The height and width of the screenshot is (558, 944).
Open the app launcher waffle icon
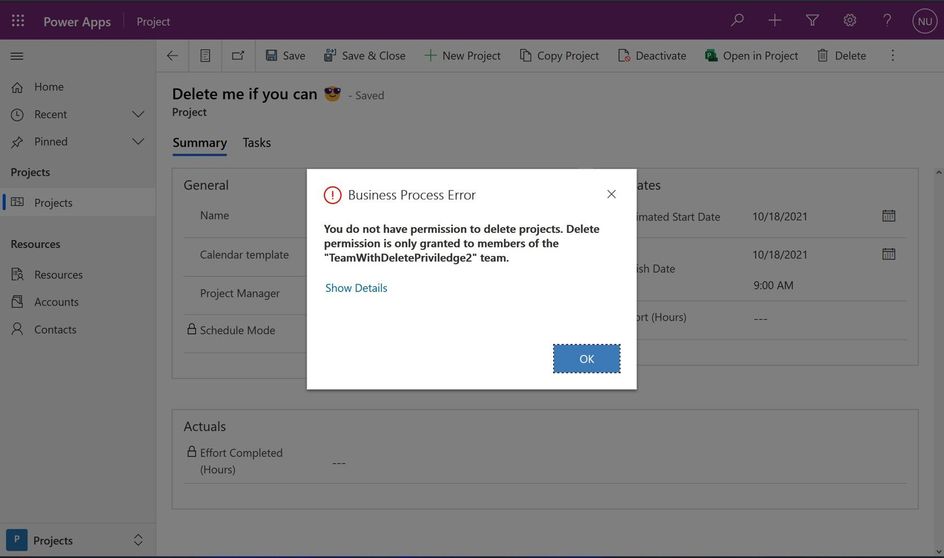pos(18,21)
